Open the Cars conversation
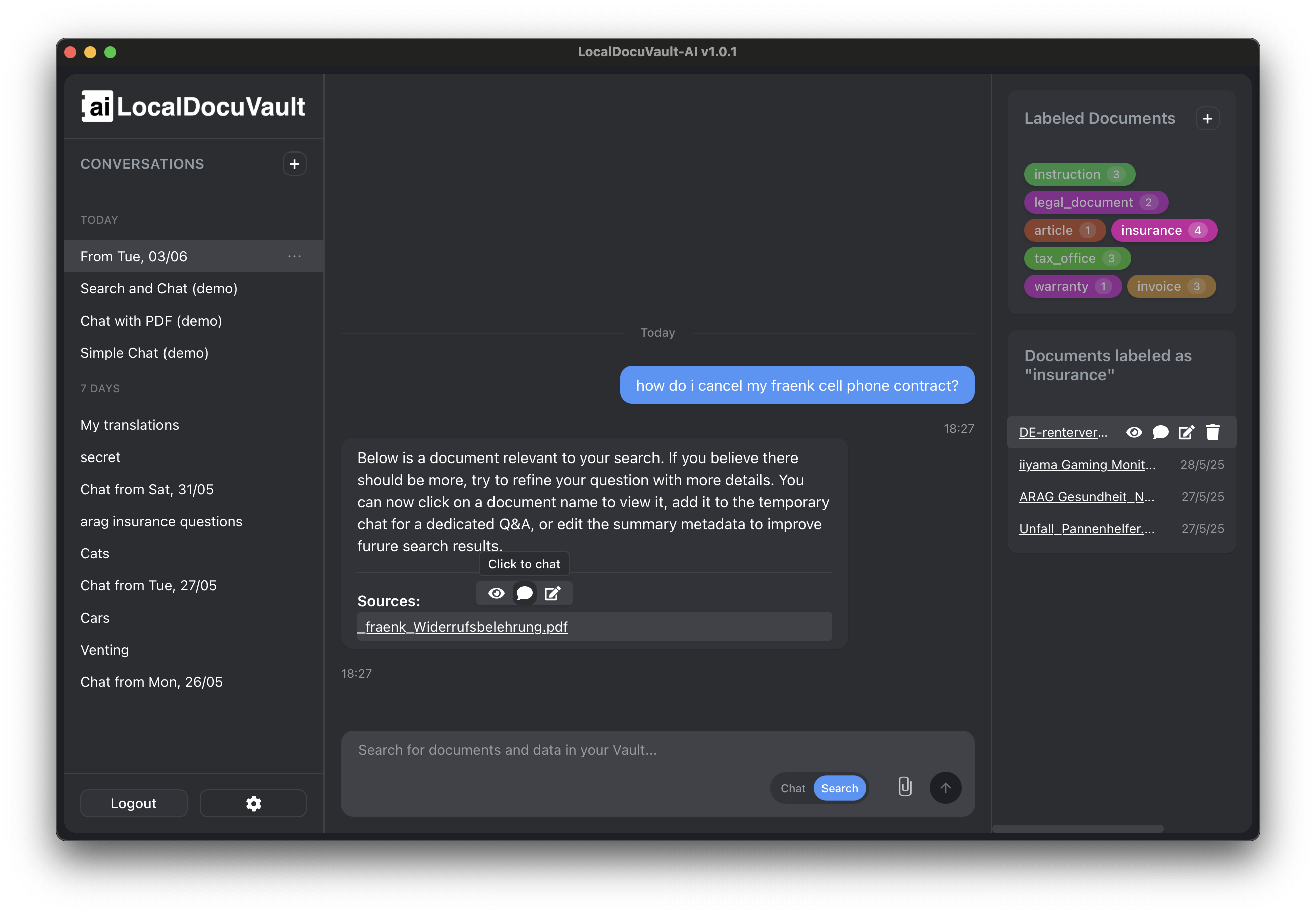The height and width of the screenshot is (915, 1316). (194, 618)
